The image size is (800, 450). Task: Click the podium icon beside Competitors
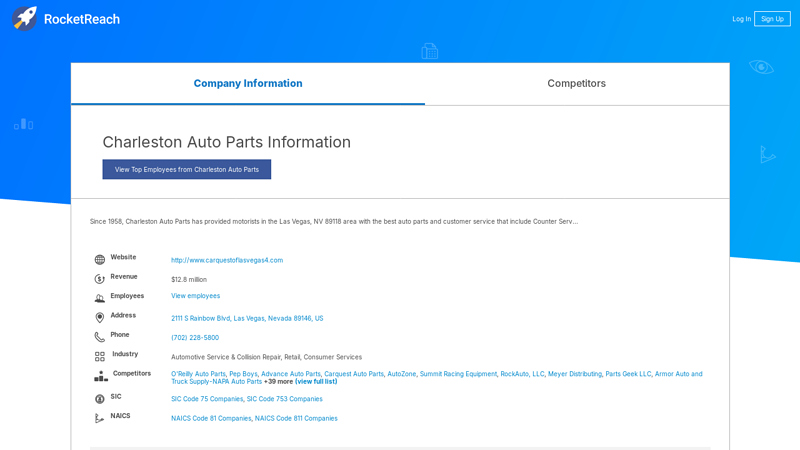click(101, 377)
